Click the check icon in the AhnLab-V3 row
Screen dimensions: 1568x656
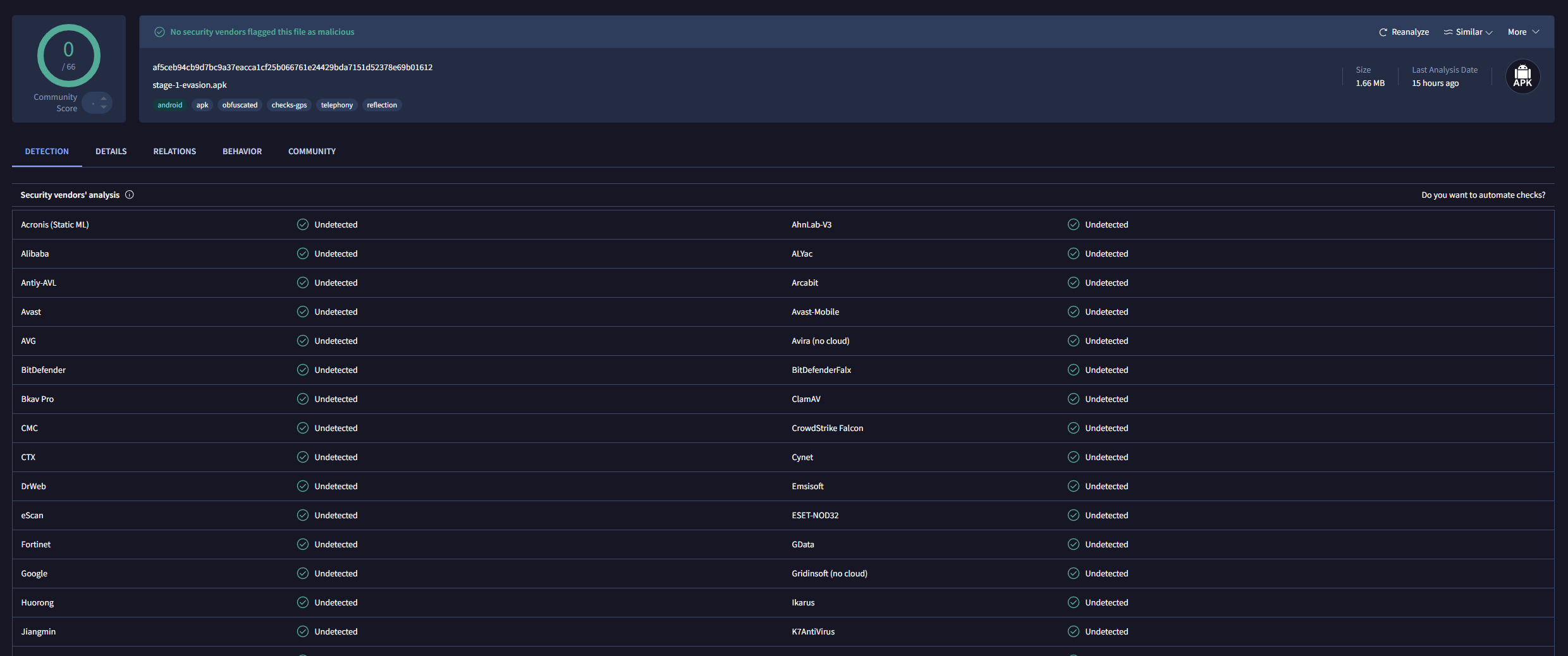click(x=1074, y=224)
